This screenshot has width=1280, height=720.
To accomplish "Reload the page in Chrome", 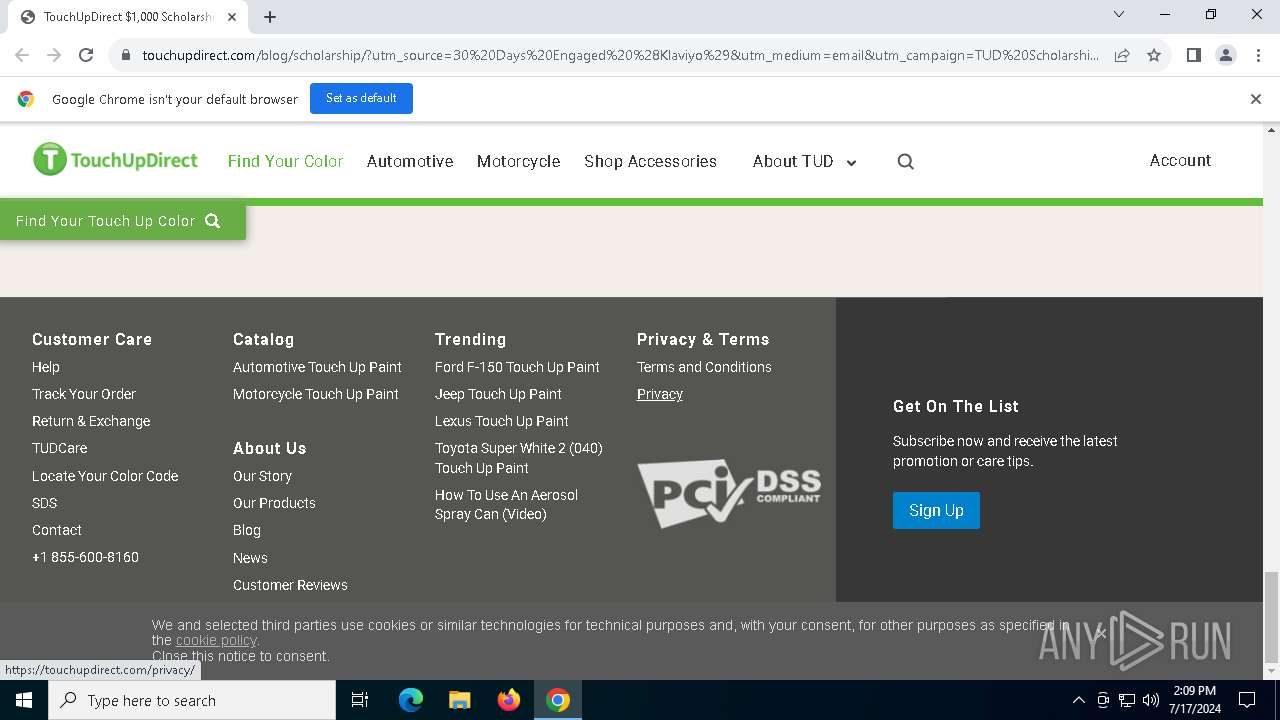I will pos(86,55).
